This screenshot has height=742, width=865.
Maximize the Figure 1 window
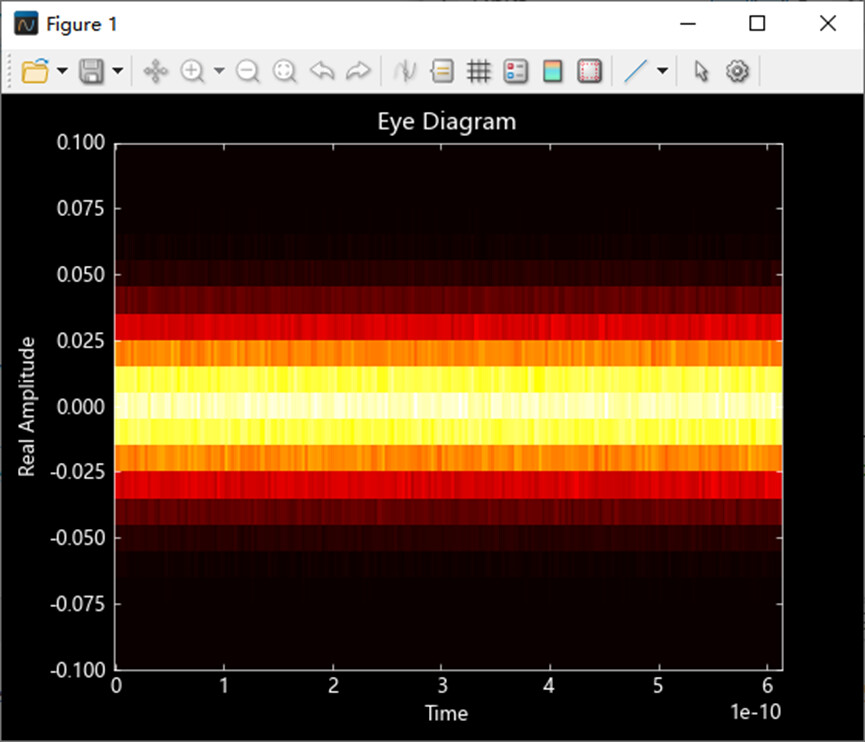click(x=757, y=24)
